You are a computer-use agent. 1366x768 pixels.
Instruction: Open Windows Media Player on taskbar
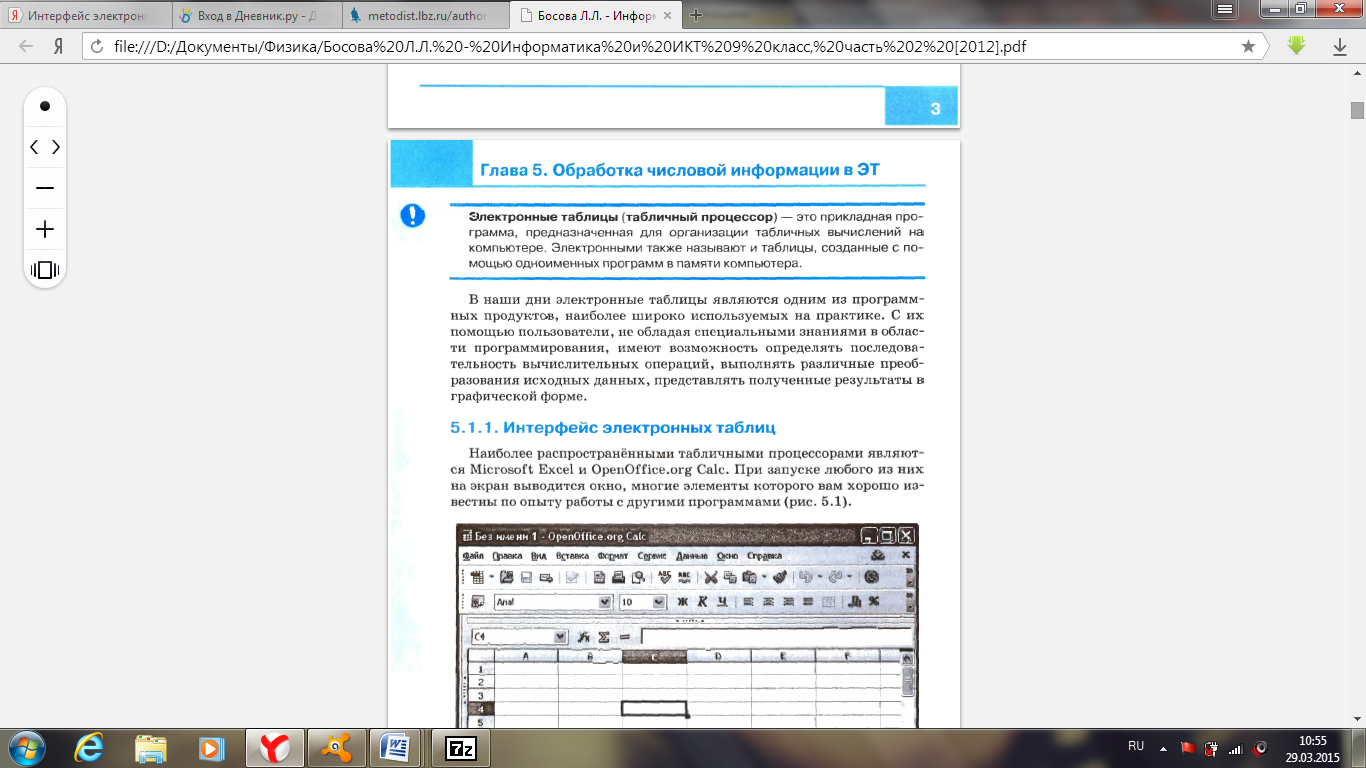point(210,747)
